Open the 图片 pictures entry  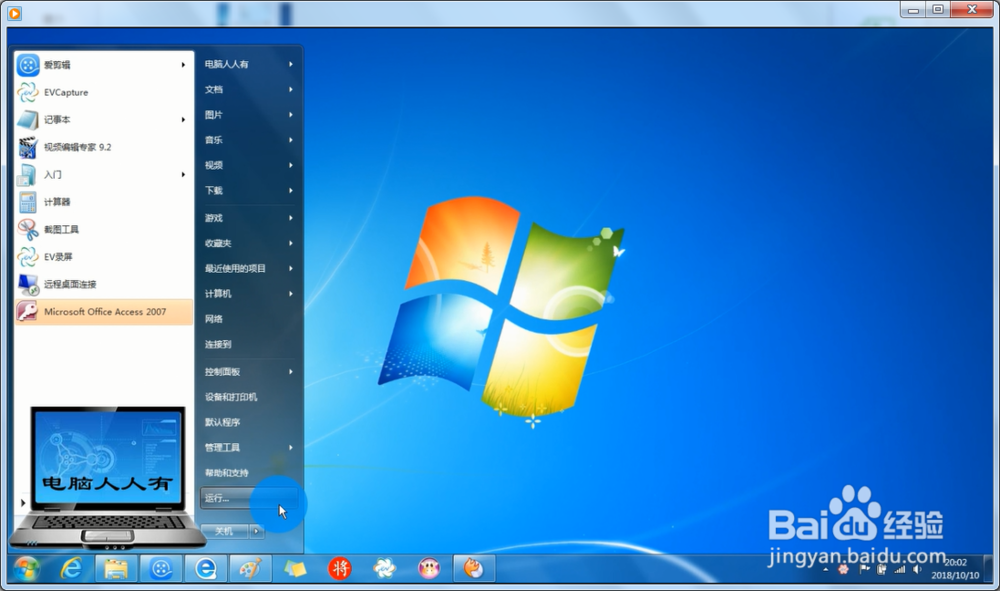[x=249, y=115]
